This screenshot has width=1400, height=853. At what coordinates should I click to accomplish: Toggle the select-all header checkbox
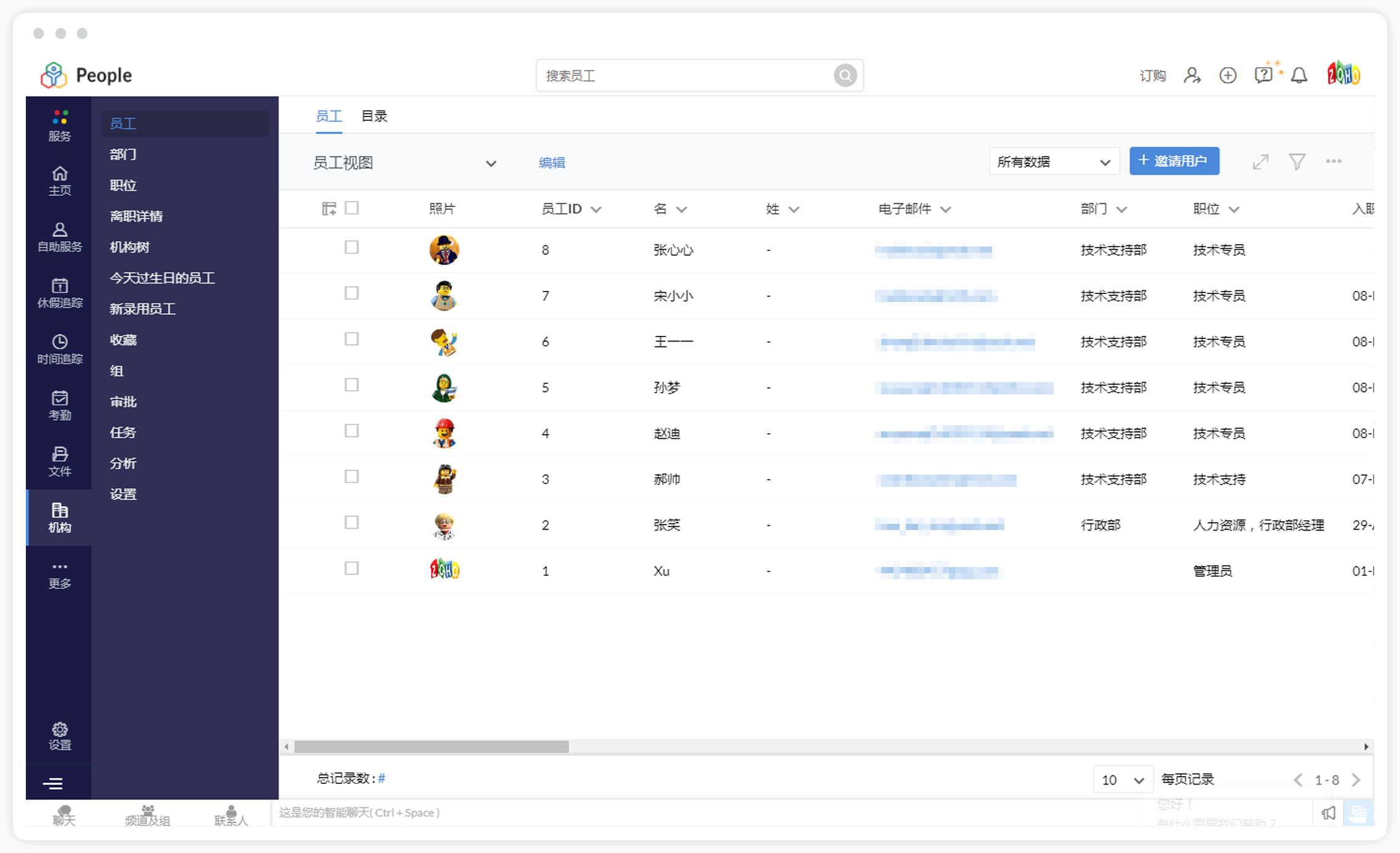[x=351, y=208]
